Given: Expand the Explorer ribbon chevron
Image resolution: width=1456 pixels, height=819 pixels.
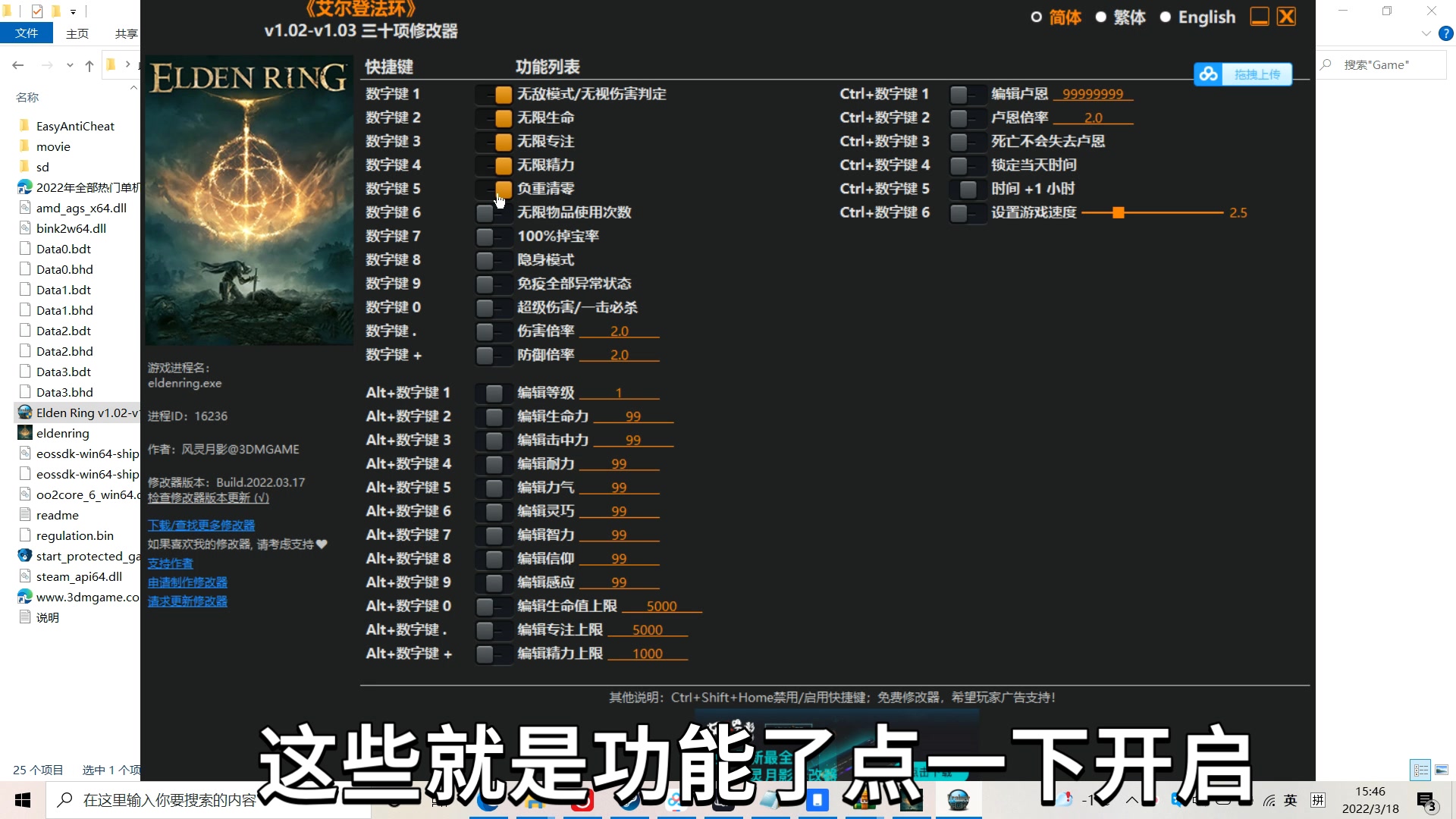Looking at the screenshot, I should click(x=1426, y=33).
